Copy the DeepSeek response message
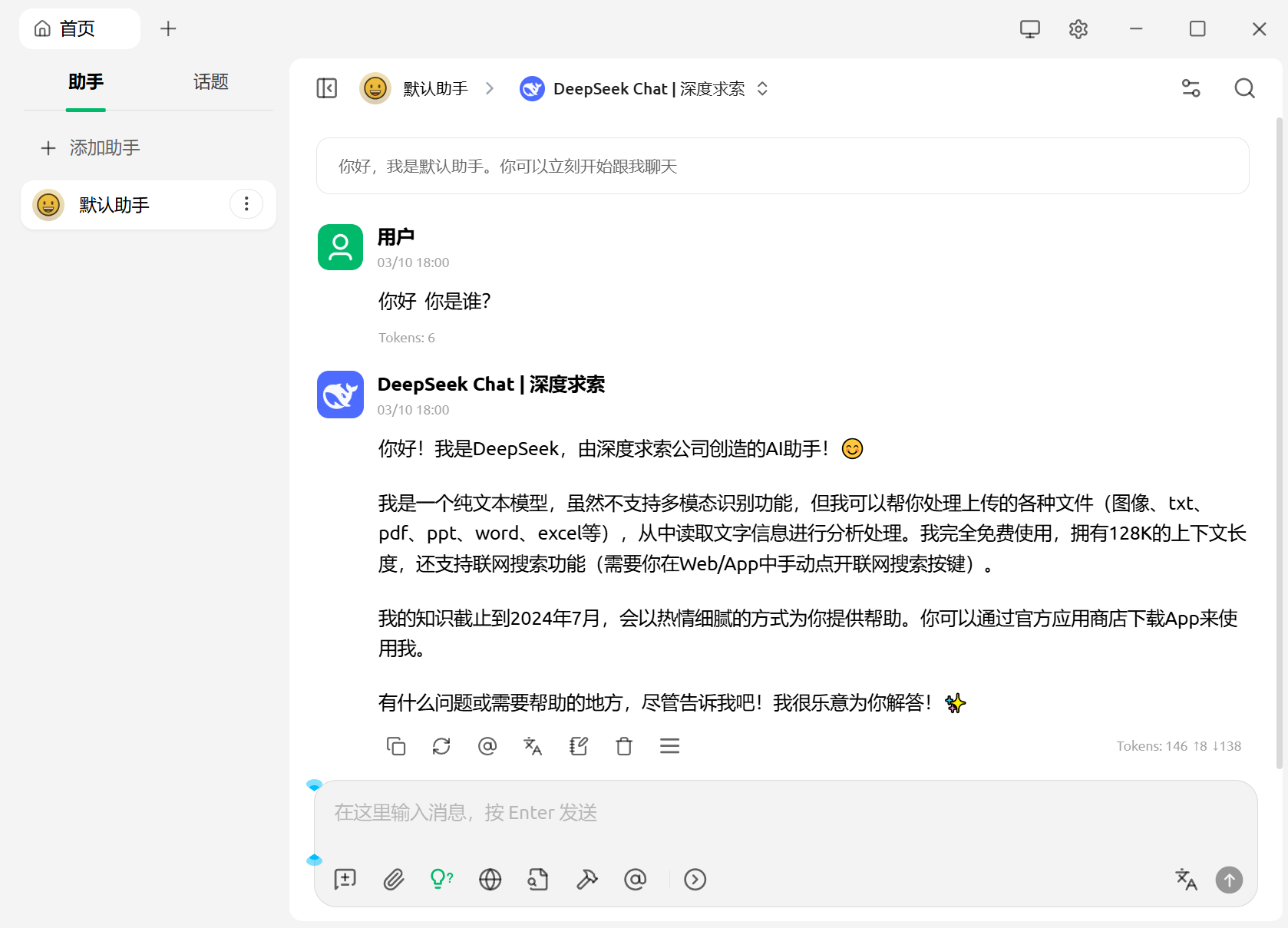This screenshot has width=1288, height=928. 396,746
